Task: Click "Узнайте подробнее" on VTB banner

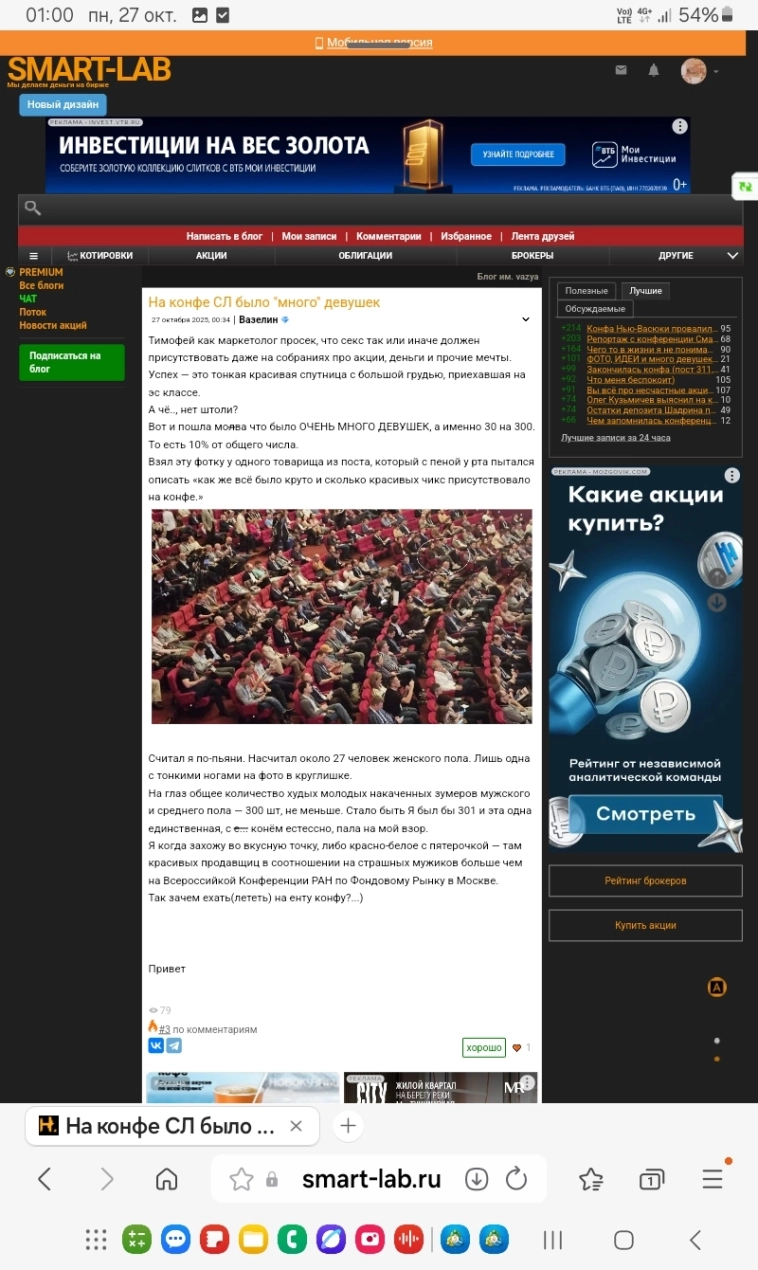Action: coord(518,155)
